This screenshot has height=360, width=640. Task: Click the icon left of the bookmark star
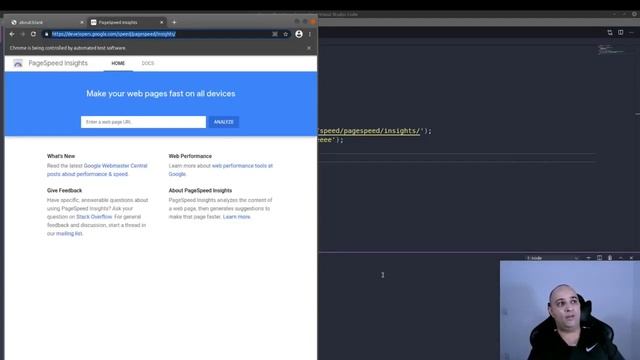coord(275,34)
